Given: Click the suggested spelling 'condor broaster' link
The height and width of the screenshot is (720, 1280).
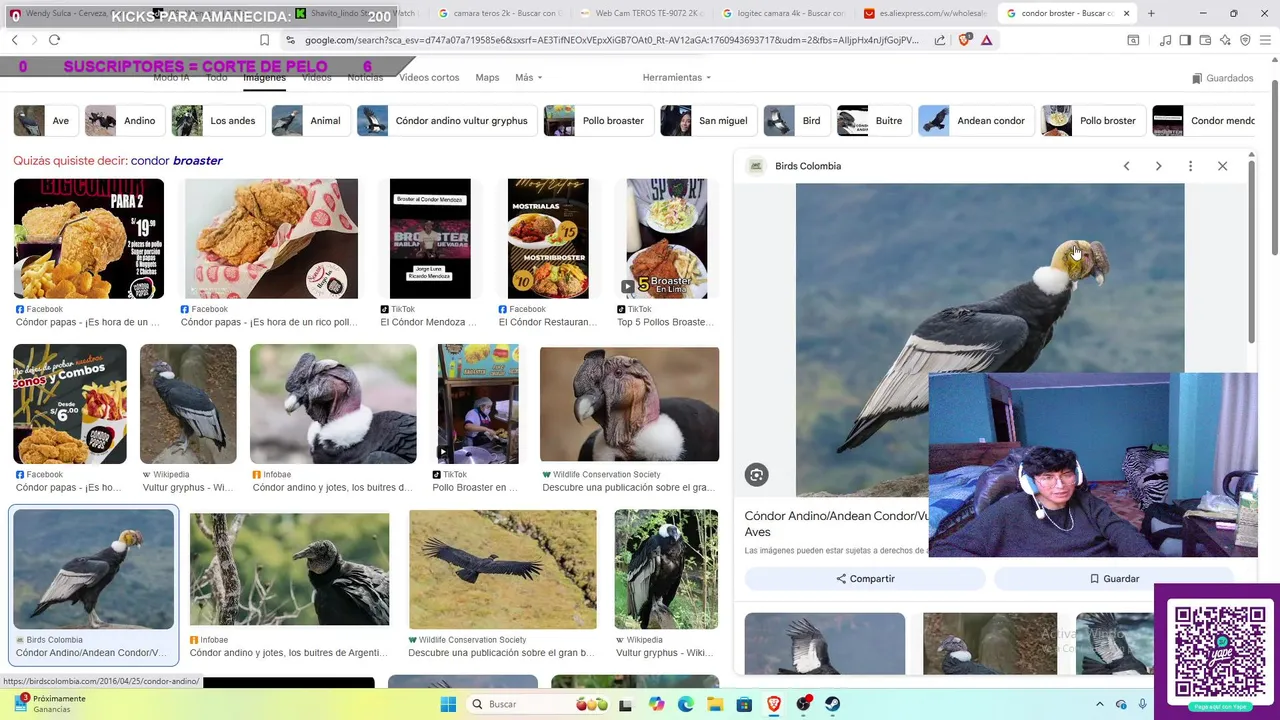Looking at the screenshot, I should pyautogui.click(x=176, y=161).
